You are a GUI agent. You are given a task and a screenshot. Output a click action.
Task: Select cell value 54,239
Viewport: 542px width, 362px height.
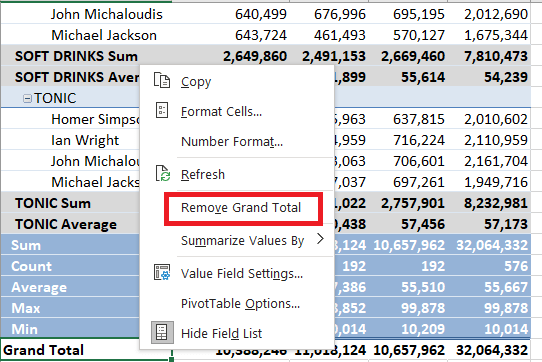(506, 77)
